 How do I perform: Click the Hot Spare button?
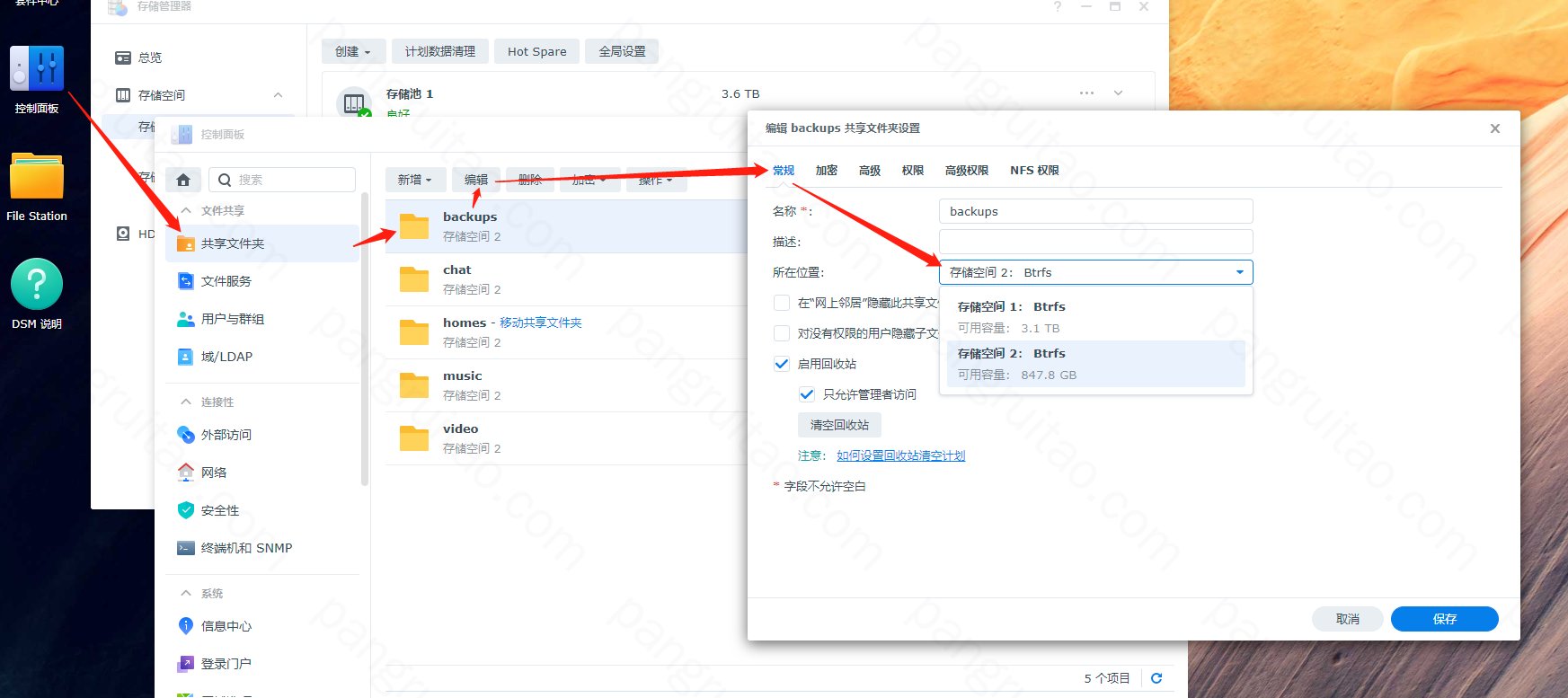pos(537,51)
